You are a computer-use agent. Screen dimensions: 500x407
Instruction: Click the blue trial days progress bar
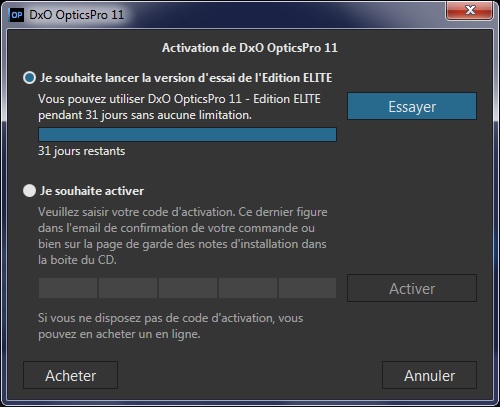click(187, 134)
